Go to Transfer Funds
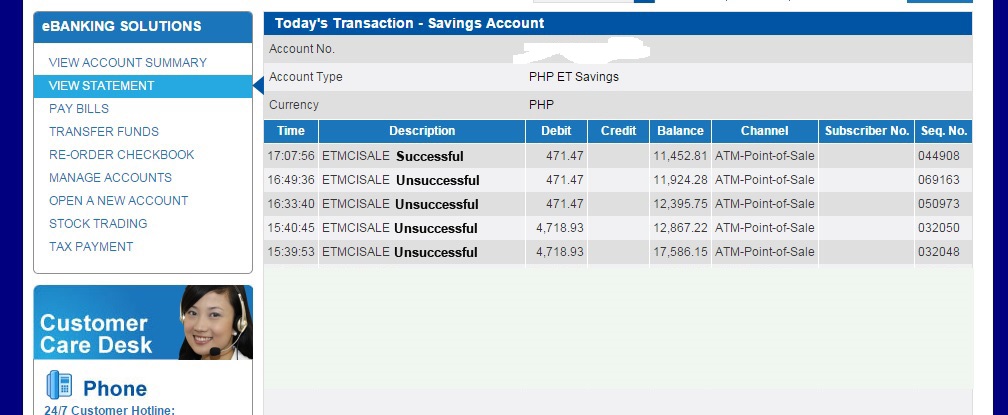1008x415 pixels. 104,132
